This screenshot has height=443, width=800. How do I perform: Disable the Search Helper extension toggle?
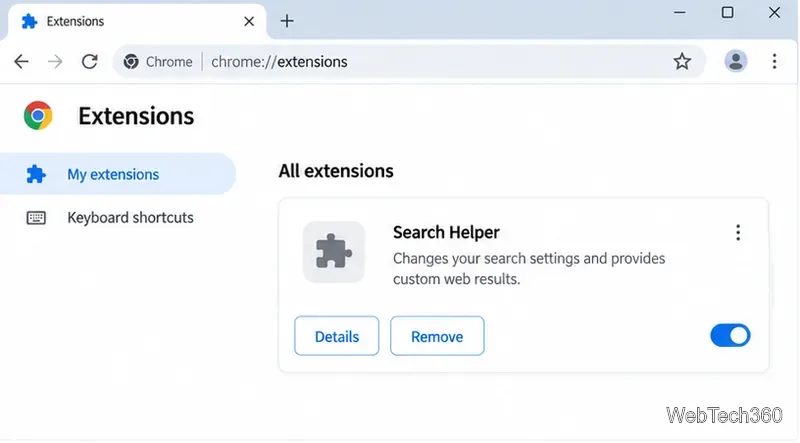click(730, 336)
